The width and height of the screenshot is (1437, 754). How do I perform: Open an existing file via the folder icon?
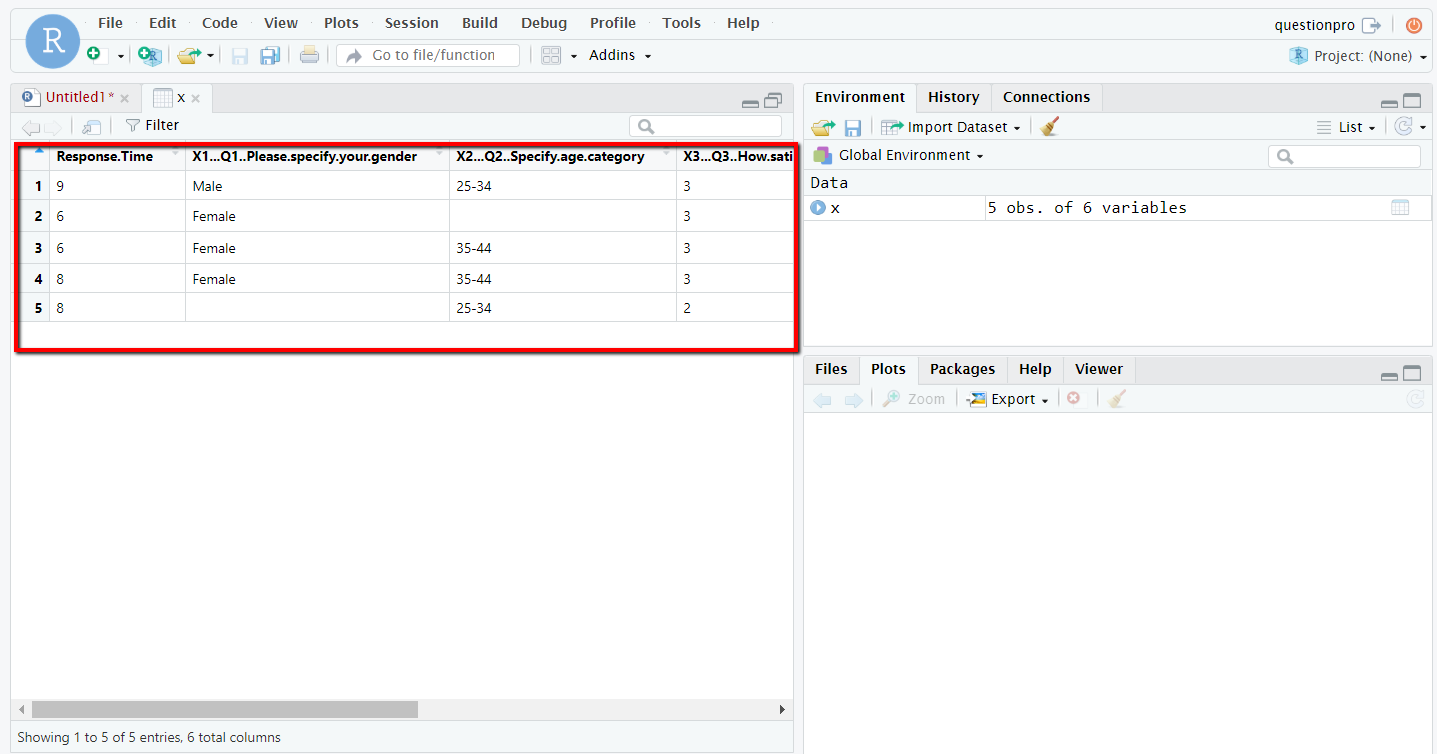pos(189,55)
